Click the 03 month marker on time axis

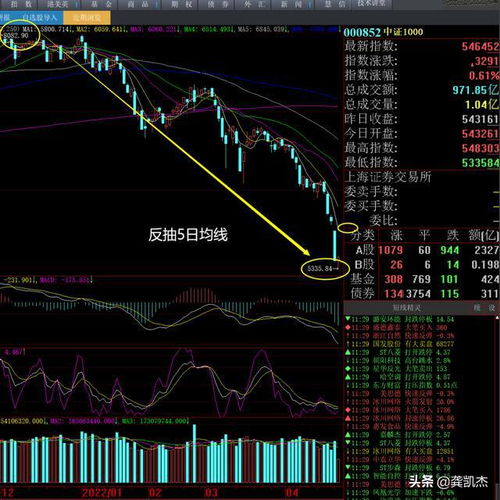(x=211, y=493)
